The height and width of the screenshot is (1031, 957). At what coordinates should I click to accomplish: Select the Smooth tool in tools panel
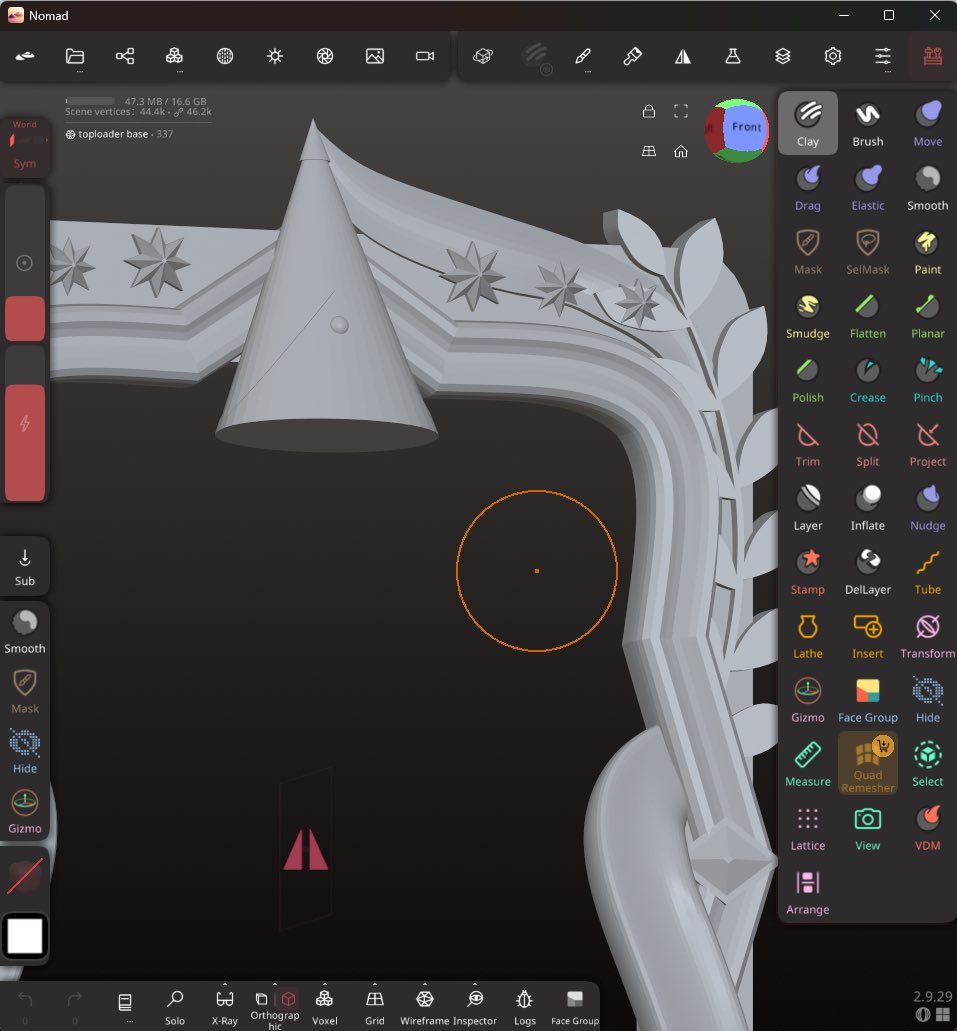(927, 187)
